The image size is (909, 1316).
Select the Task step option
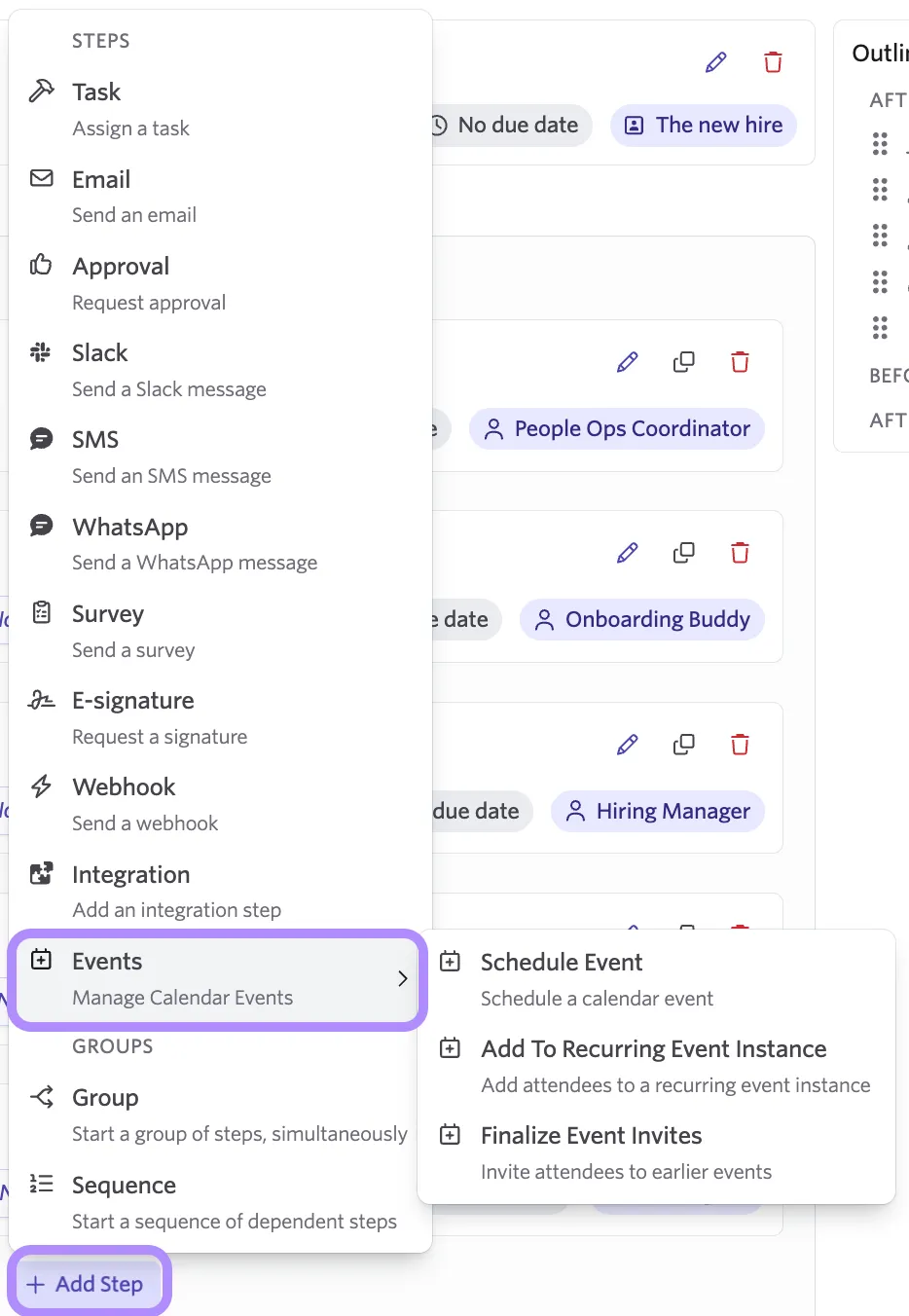point(220,109)
